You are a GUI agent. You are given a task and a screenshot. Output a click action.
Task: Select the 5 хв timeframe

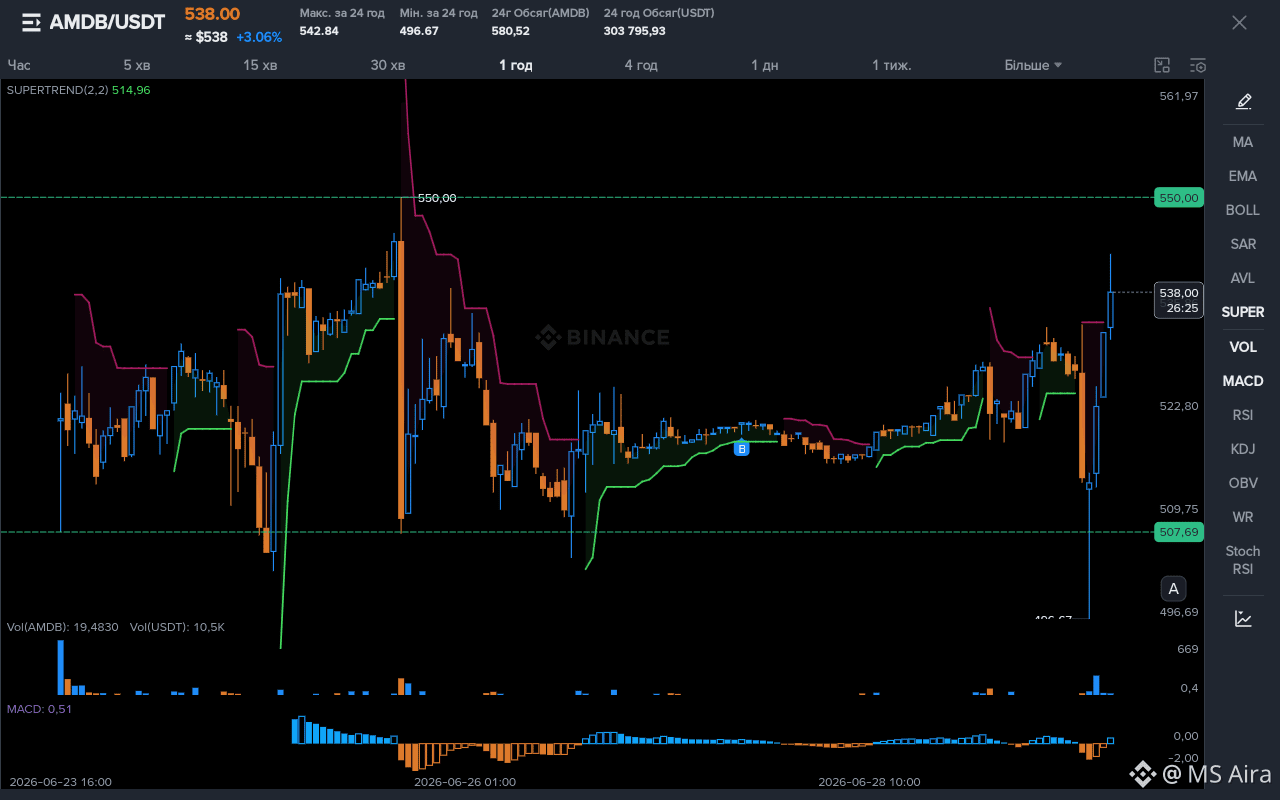tap(137, 65)
